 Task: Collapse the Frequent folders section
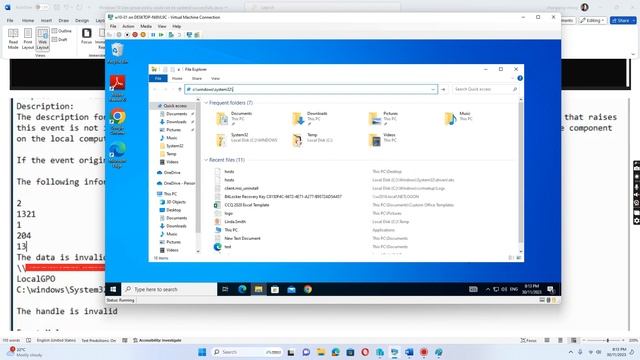pos(206,103)
